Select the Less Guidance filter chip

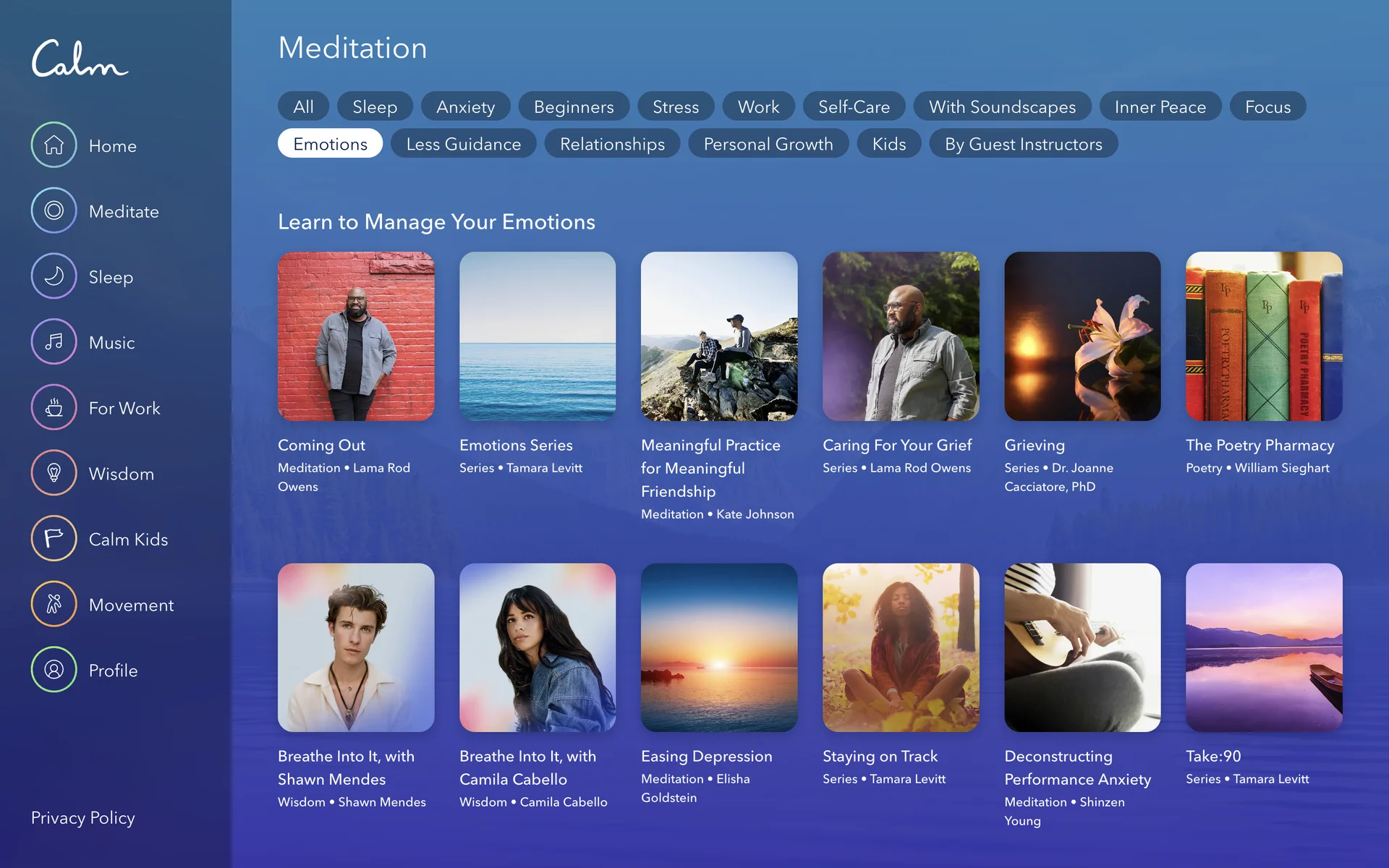point(464,143)
